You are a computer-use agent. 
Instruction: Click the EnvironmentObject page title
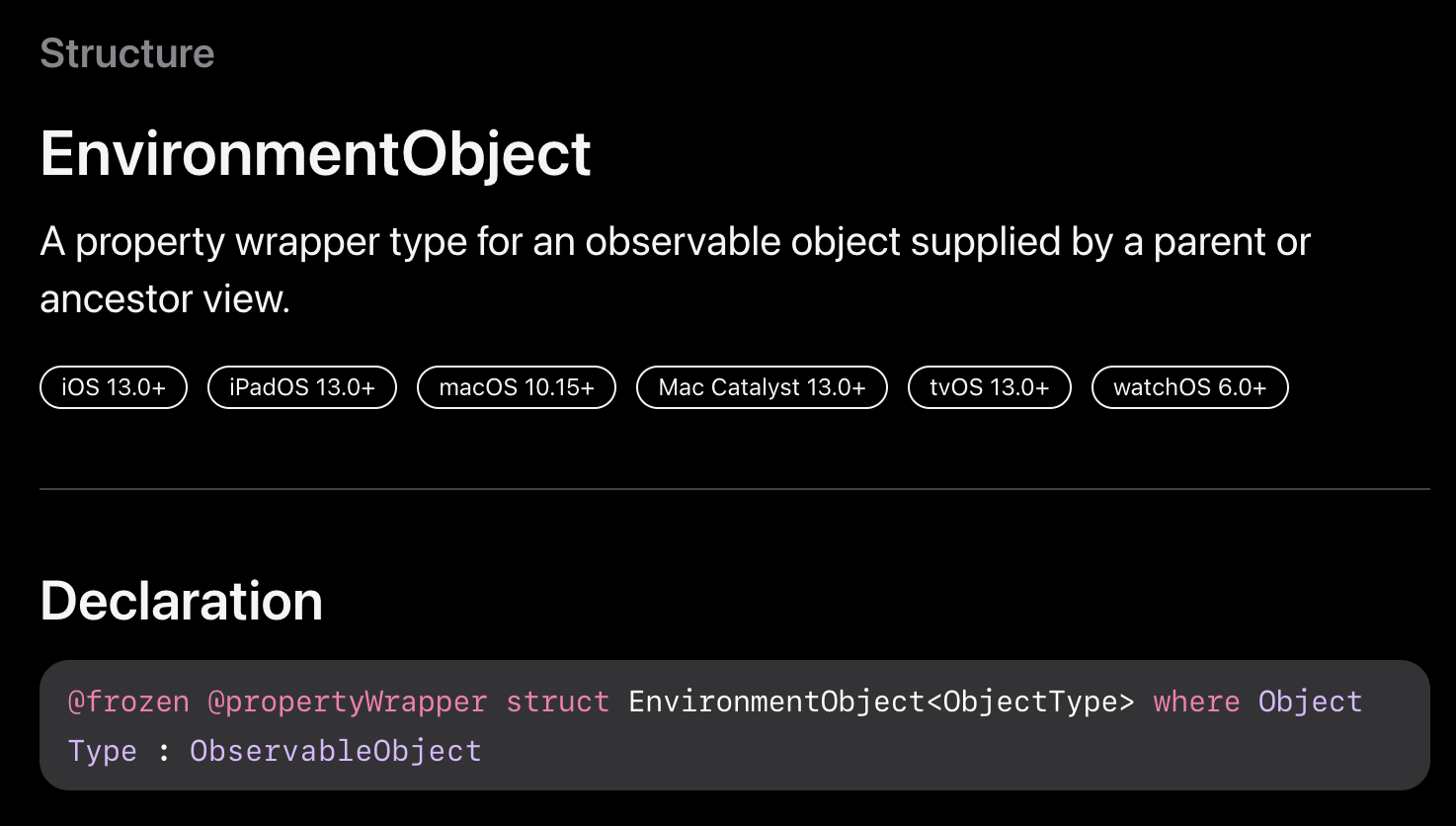316,154
